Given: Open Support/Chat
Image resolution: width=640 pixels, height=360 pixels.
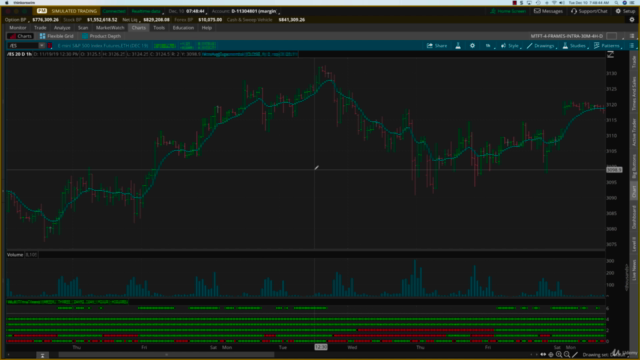Looking at the screenshot, I should [x=589, y=11].
